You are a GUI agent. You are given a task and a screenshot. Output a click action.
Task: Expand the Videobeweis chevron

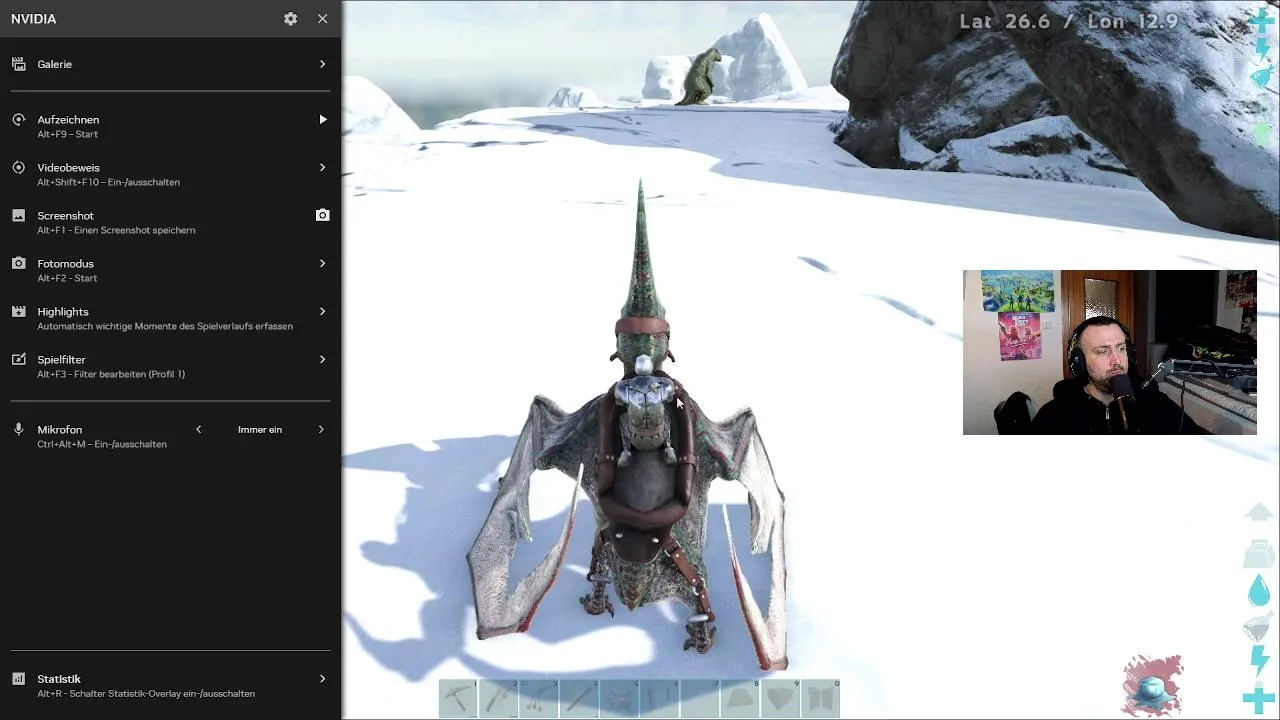322,168
